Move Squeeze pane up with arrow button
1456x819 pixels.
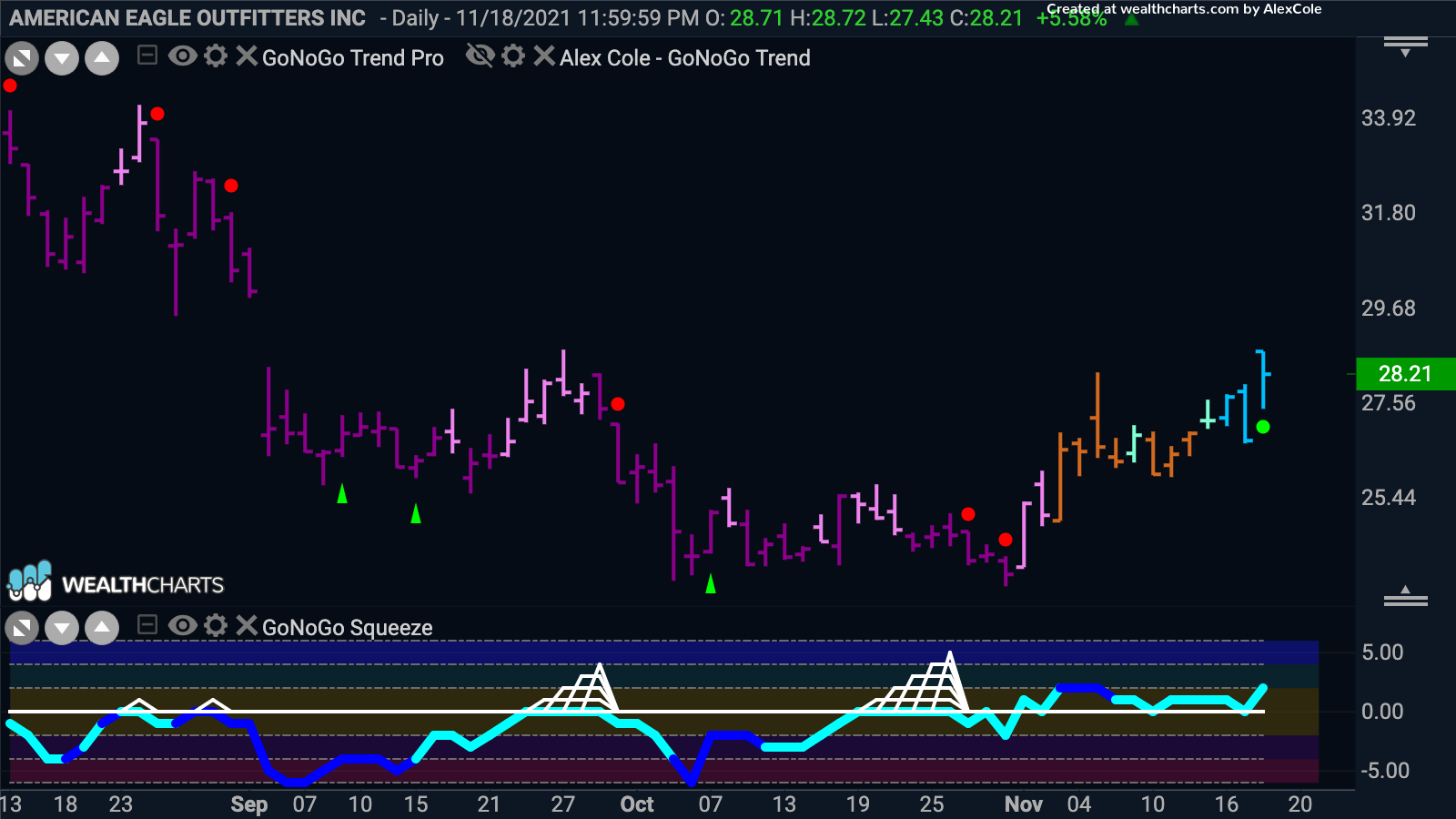102,628
